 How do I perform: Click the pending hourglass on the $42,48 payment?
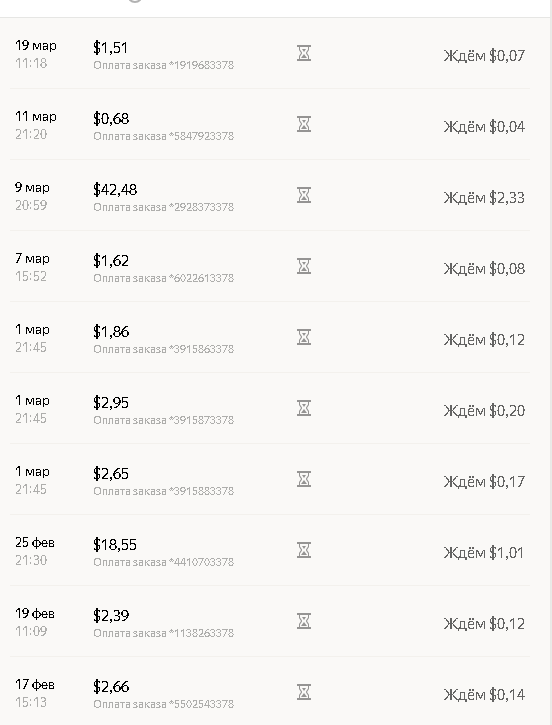304,195
